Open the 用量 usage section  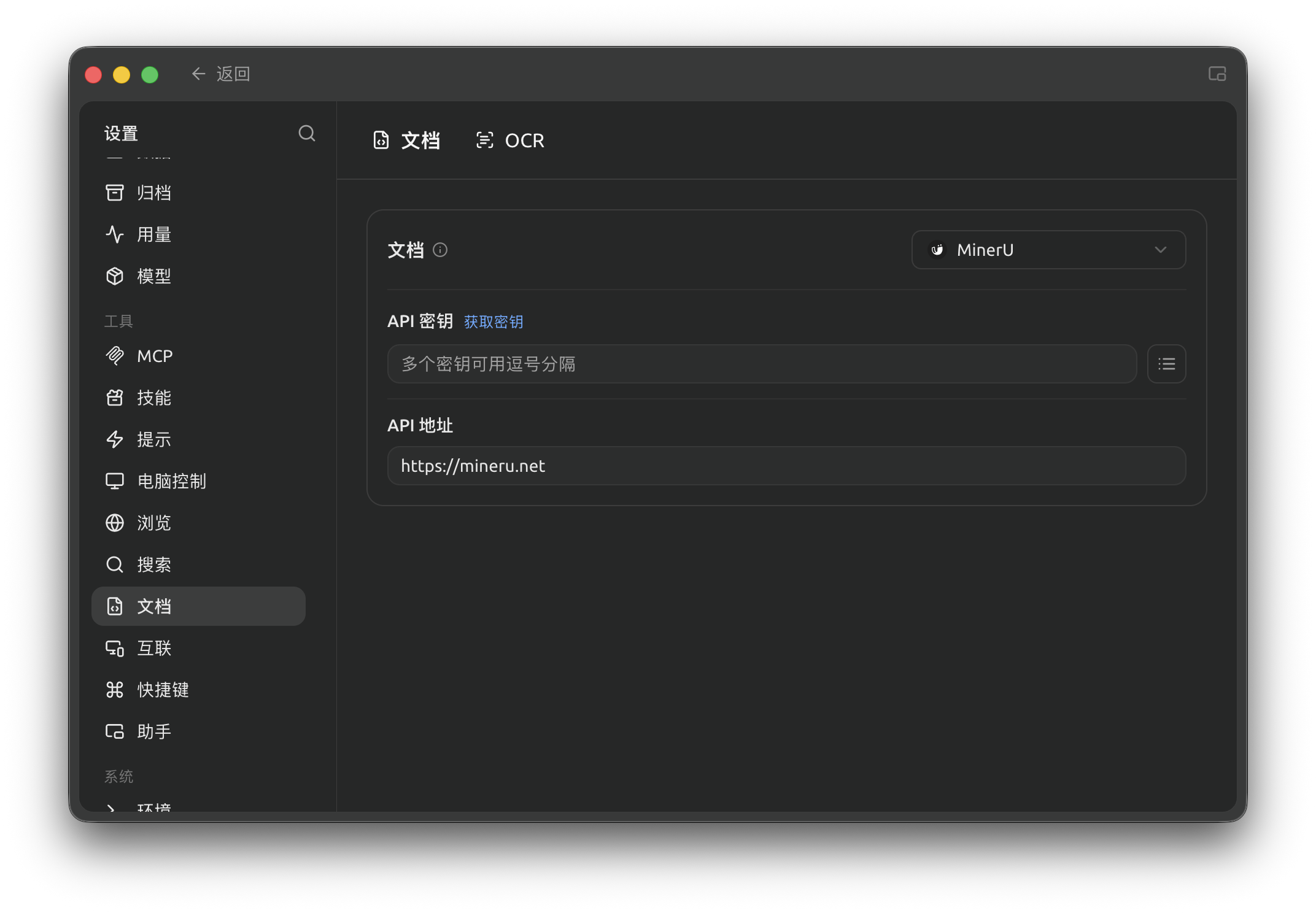tap(198, 234)
